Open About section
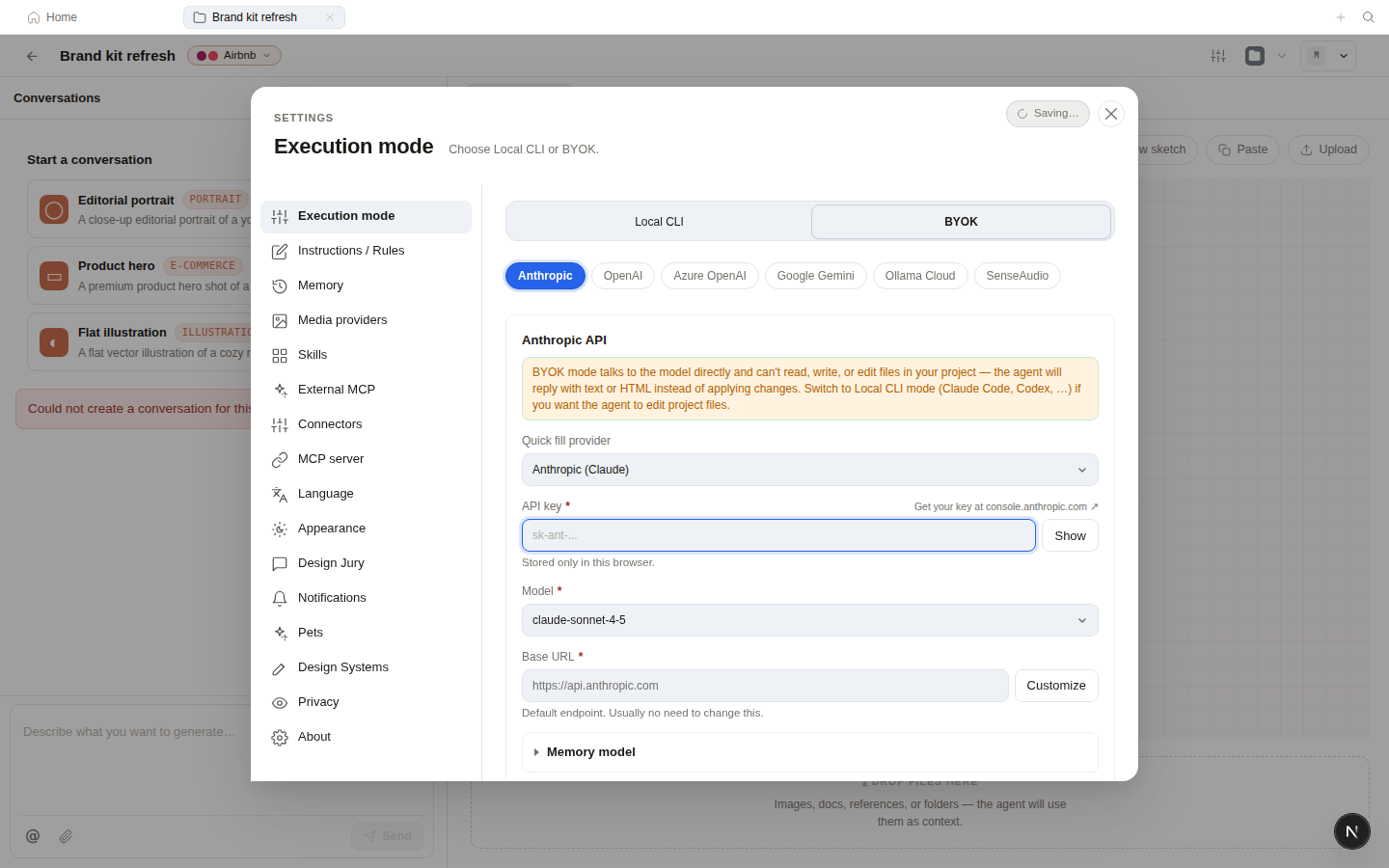 coord(366,737)
